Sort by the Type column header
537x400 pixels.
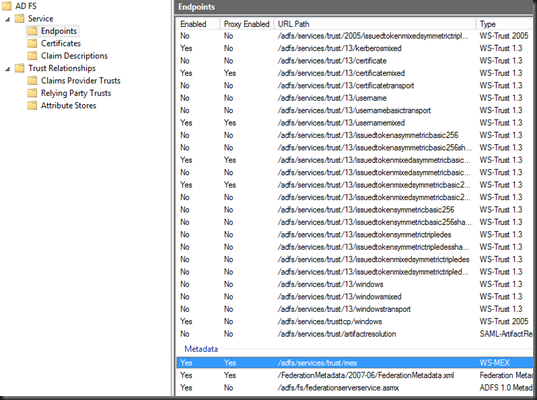click(x=504, y=24)
